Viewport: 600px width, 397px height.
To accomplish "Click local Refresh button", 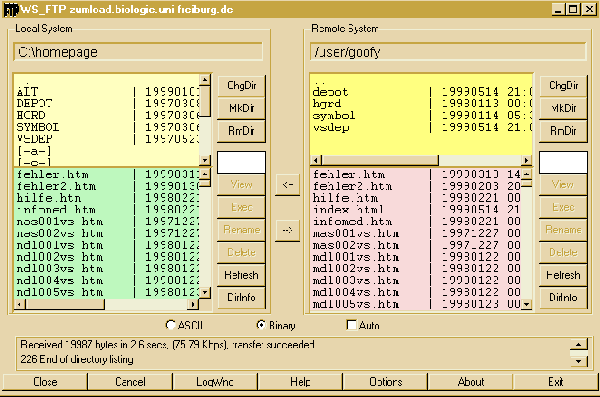I will coord(241,275).
